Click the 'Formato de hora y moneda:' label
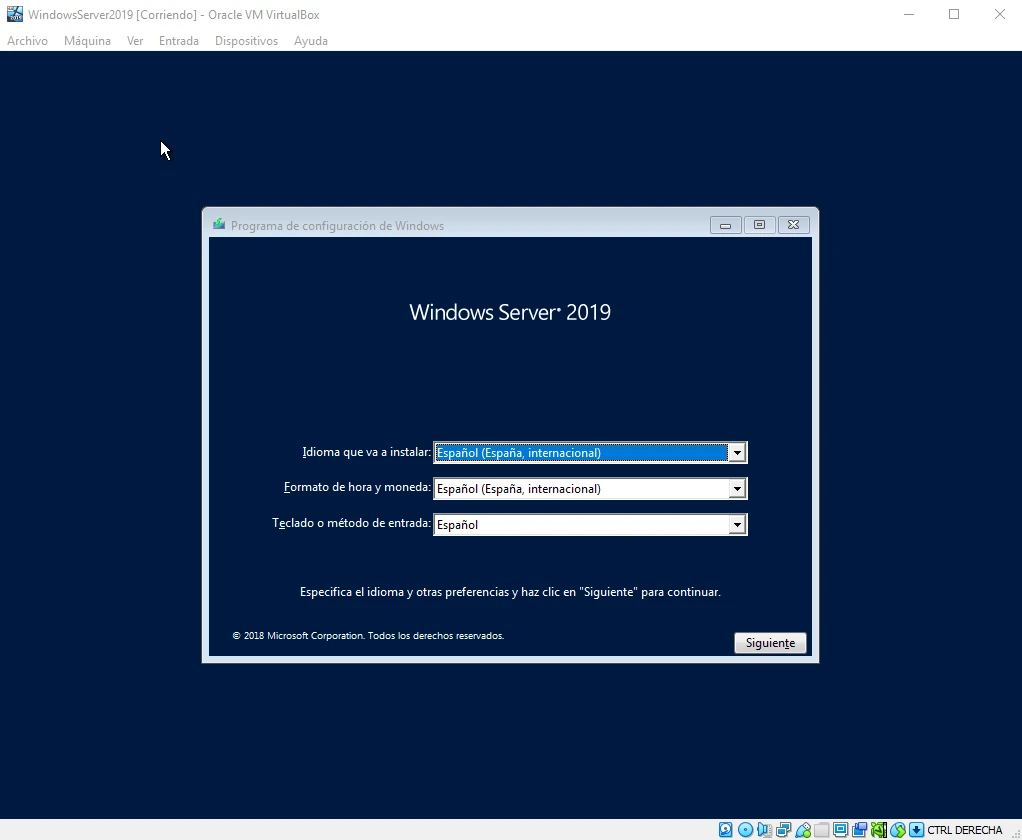The width and height of the screenshot is (1022, 840). pyautogui.click(x=357, y=487)
